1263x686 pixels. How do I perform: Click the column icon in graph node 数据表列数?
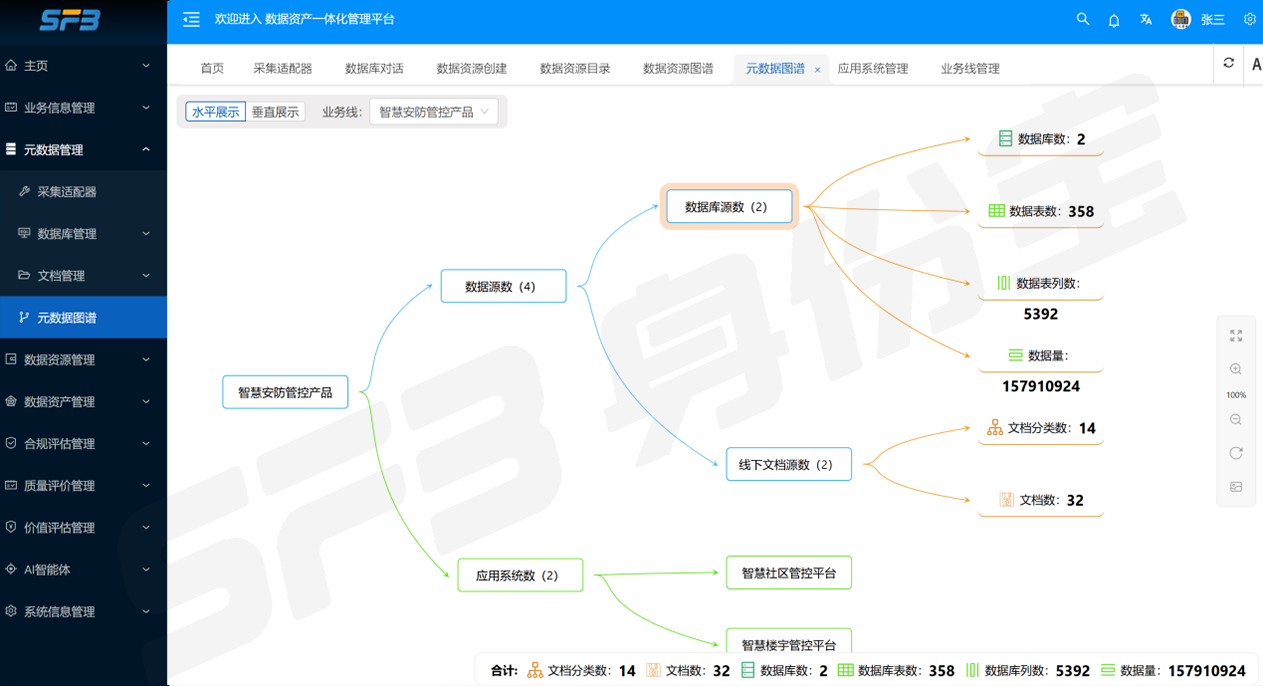tap(1004, 283)
